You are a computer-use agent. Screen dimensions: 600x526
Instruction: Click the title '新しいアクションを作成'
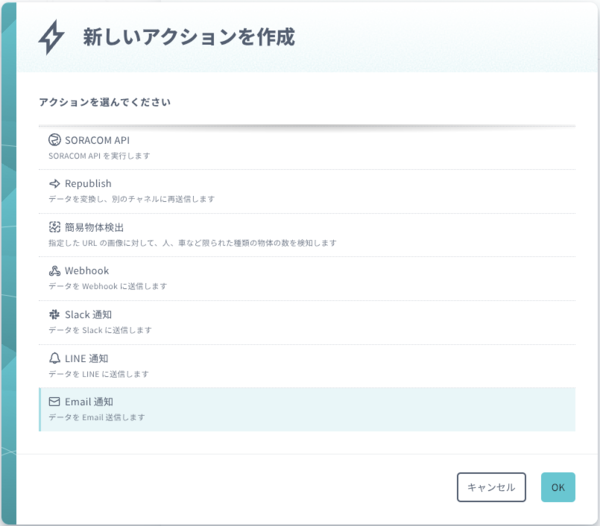pos(189,37)
